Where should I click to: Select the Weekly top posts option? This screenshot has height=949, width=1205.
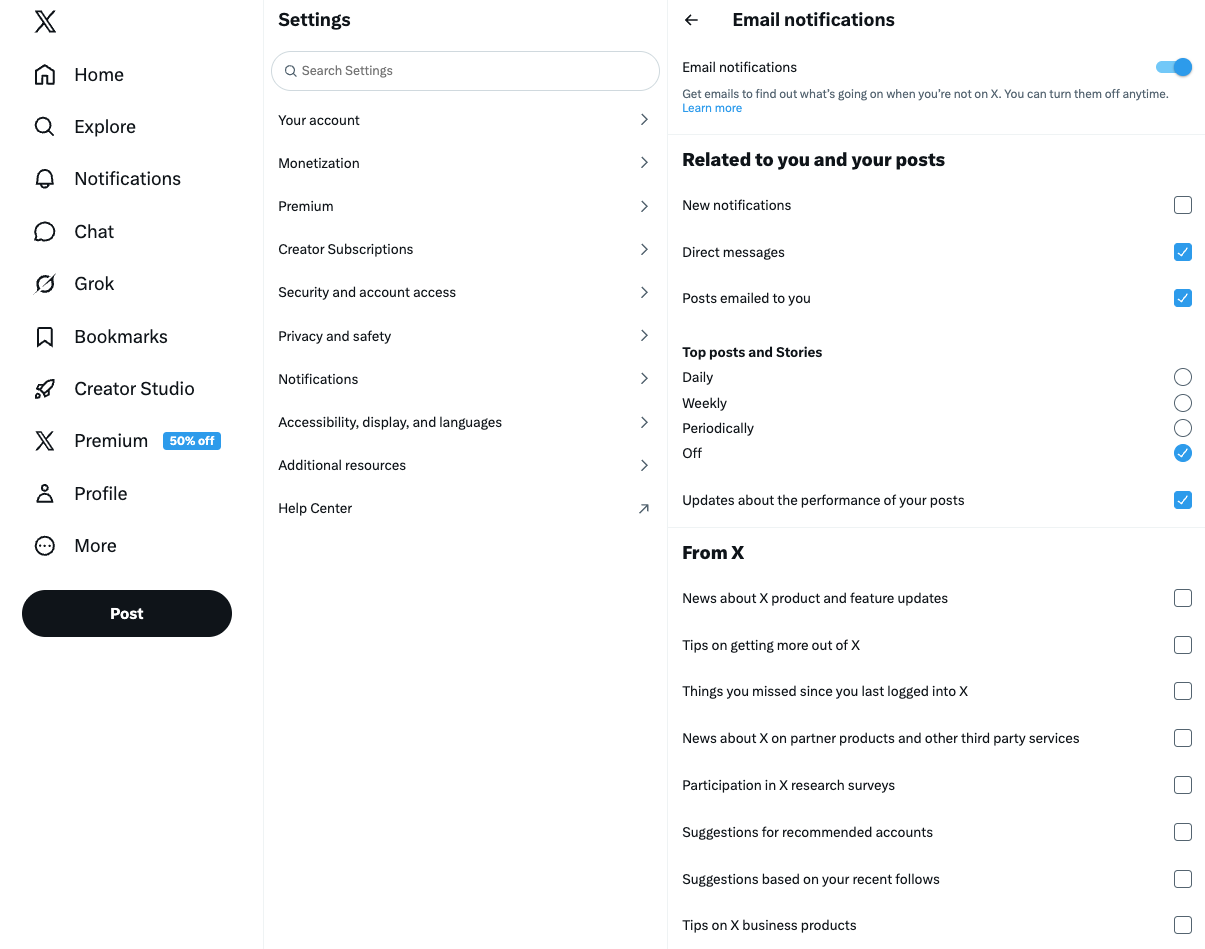(x=1183, y=403)
